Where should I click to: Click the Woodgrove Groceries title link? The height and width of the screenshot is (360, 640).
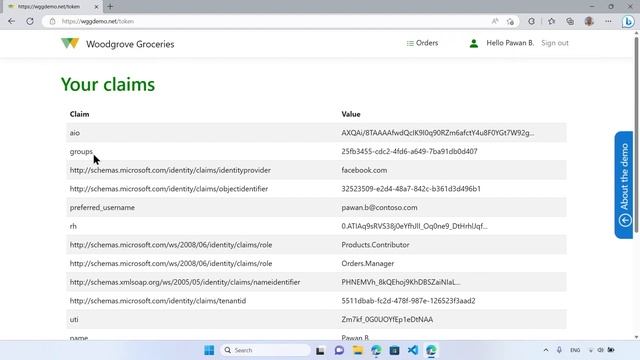pyautogui.click(x=130, y=44)
